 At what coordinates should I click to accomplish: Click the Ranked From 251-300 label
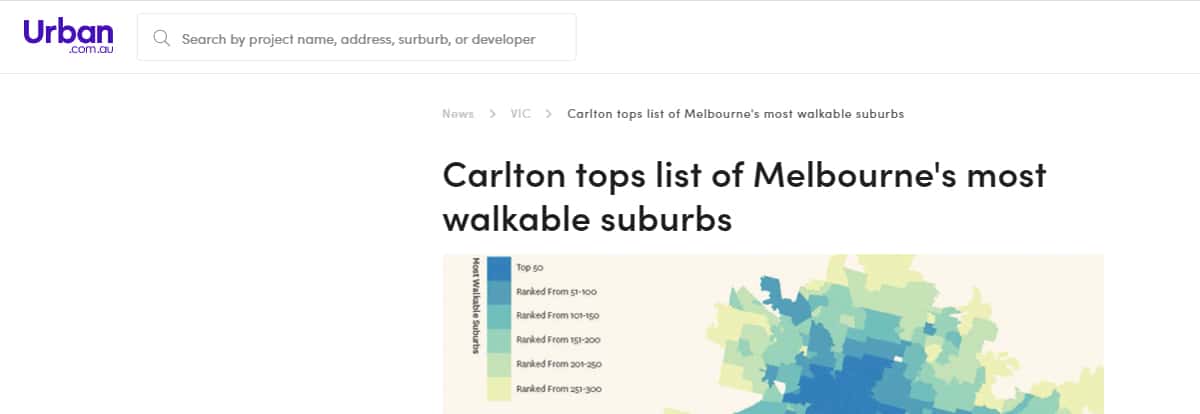click(x=558, y=388)
